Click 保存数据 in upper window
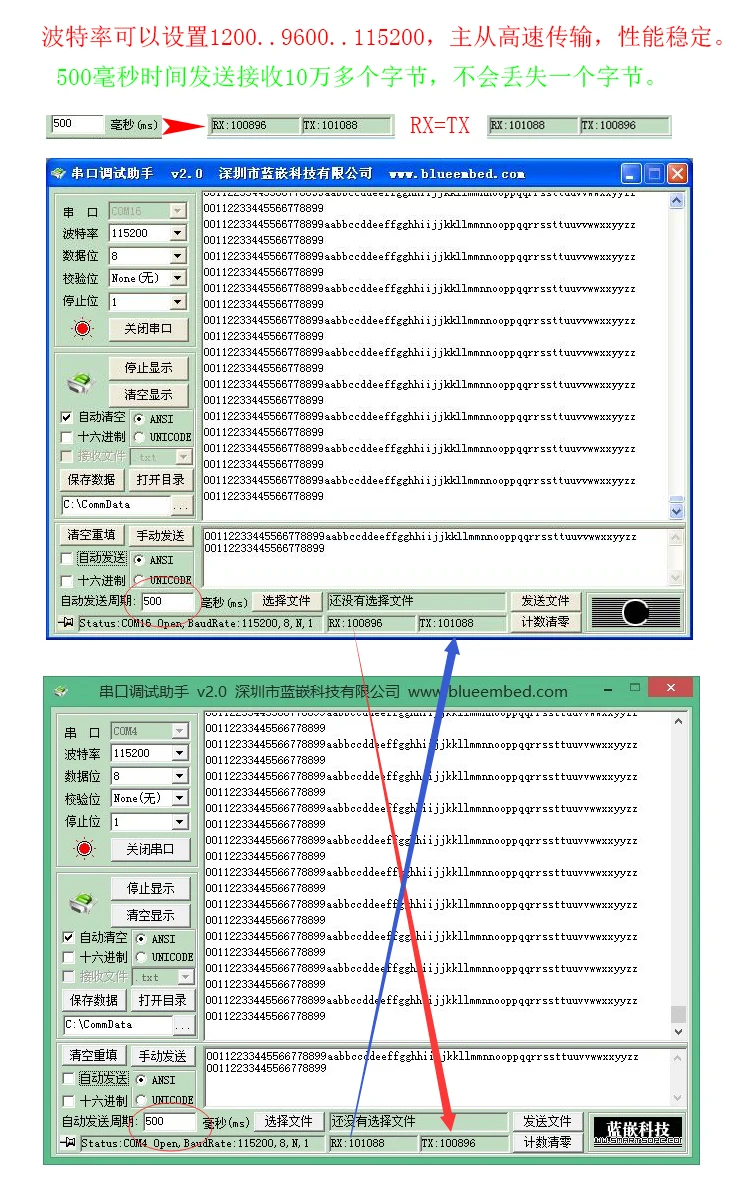Viewport: 740px width, 1183px height. click(91, 480)
